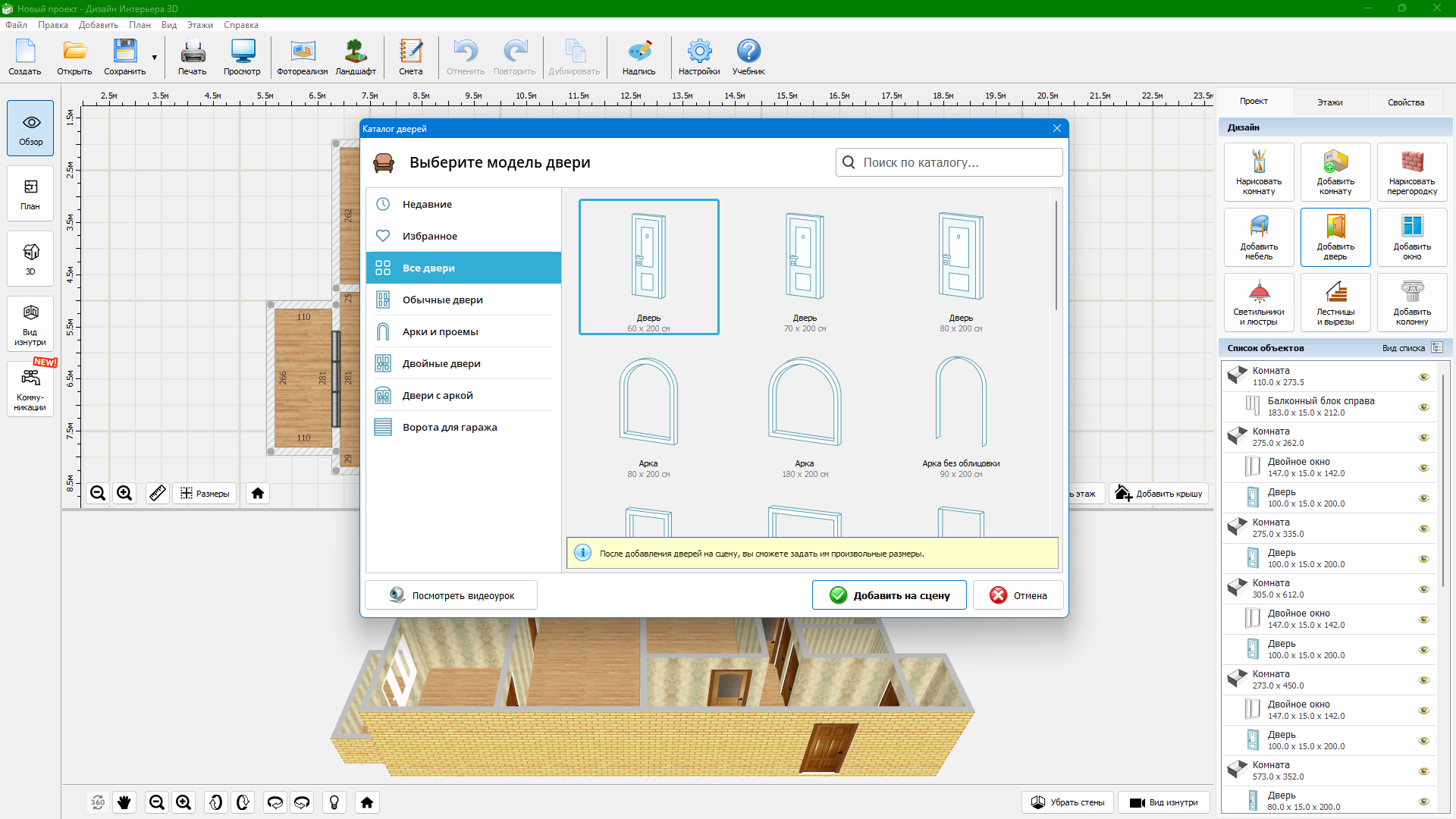This screenshot has height=819, width=1456.
Task: Toggle eye icon for Комната 275.0 x 335.0
Action: (1423, 529)
